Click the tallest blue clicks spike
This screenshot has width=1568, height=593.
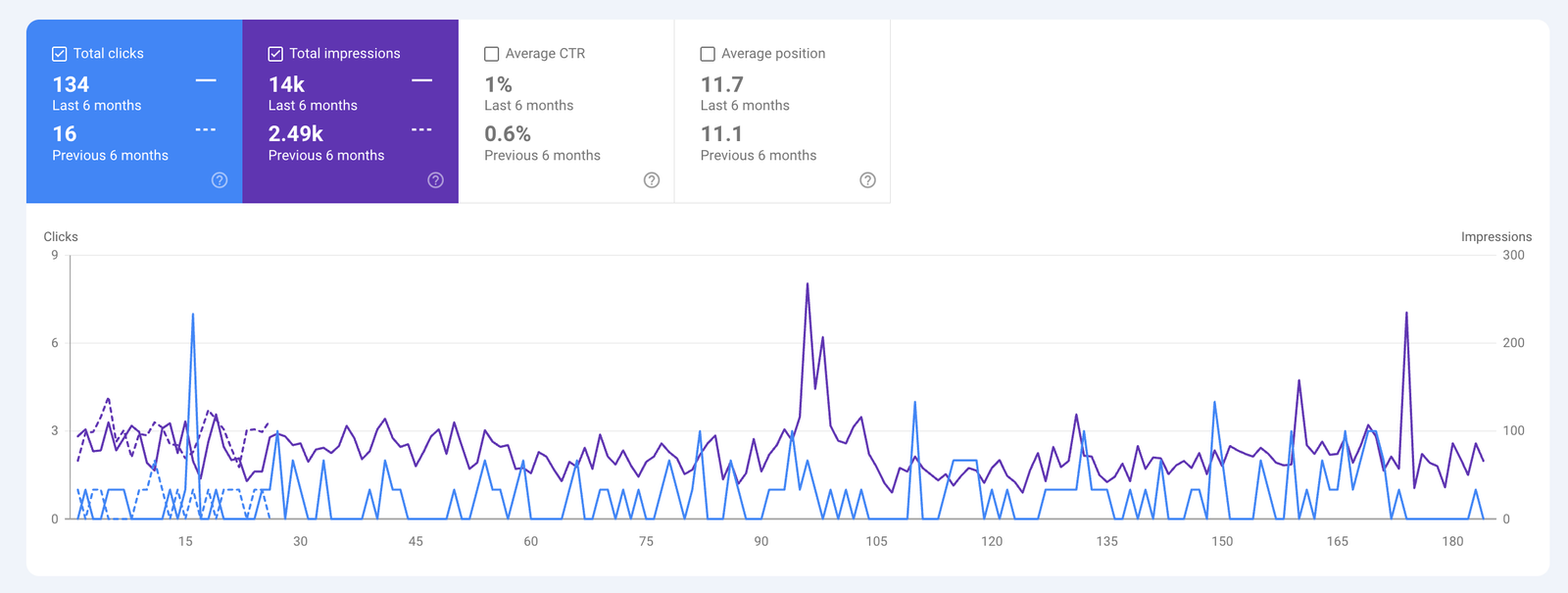point(193,316)
